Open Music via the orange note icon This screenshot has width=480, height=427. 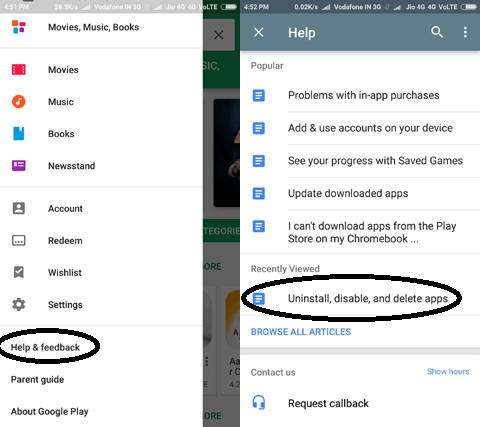19,102
